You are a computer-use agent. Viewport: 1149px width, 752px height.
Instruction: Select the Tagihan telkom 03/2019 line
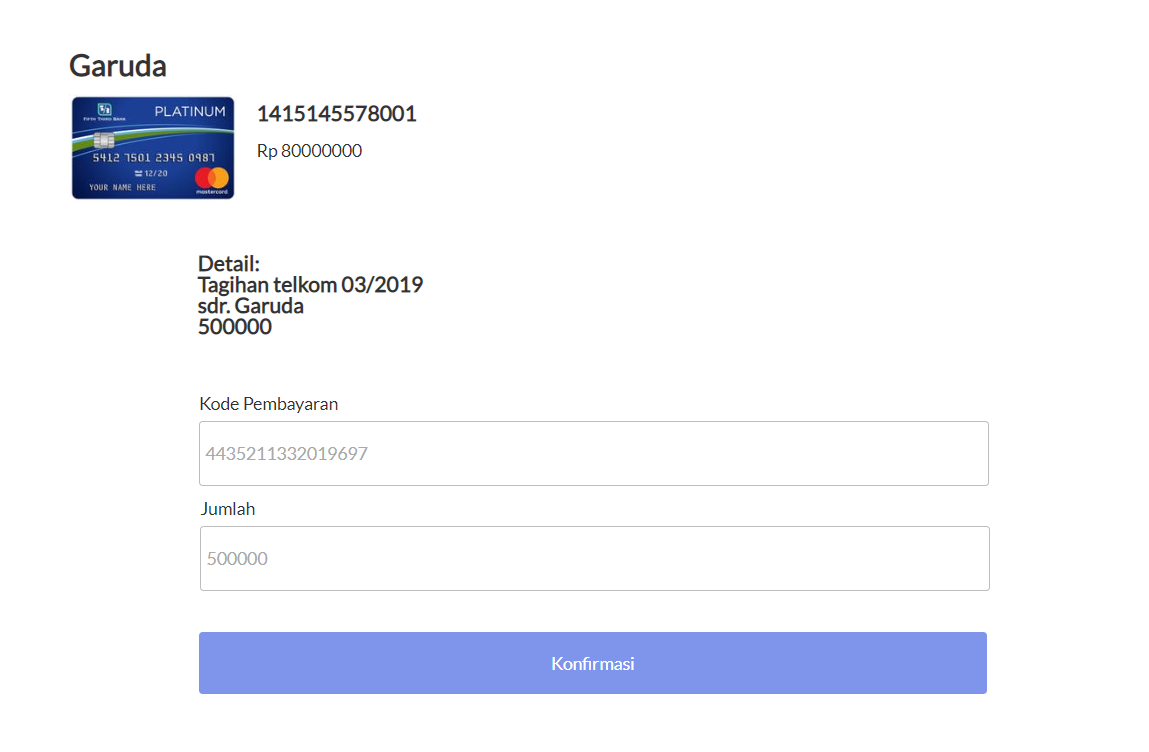coord(311,284)
